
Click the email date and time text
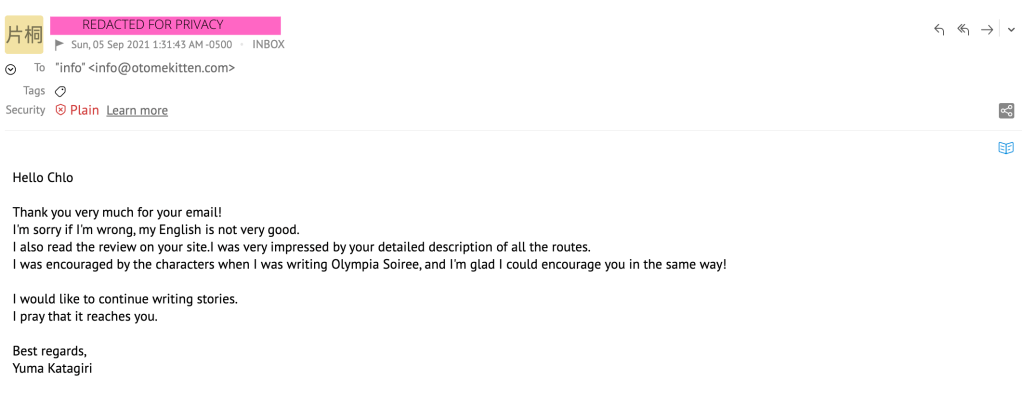[151, 45]
